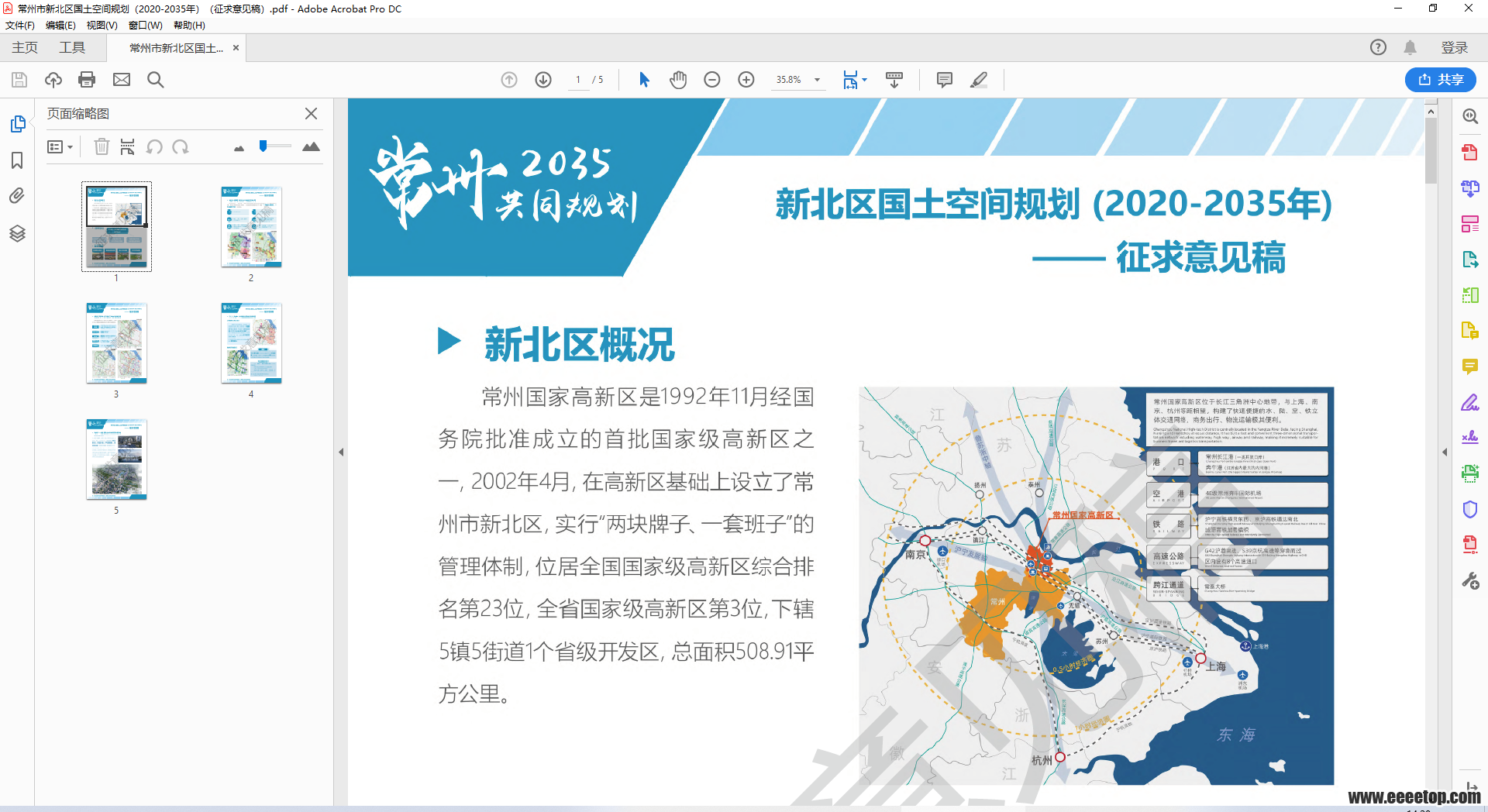This screenshot has width=1488, height=812.
Task: Click the thumbnail pane page-layout icon
Action: [x=127, y=146]
